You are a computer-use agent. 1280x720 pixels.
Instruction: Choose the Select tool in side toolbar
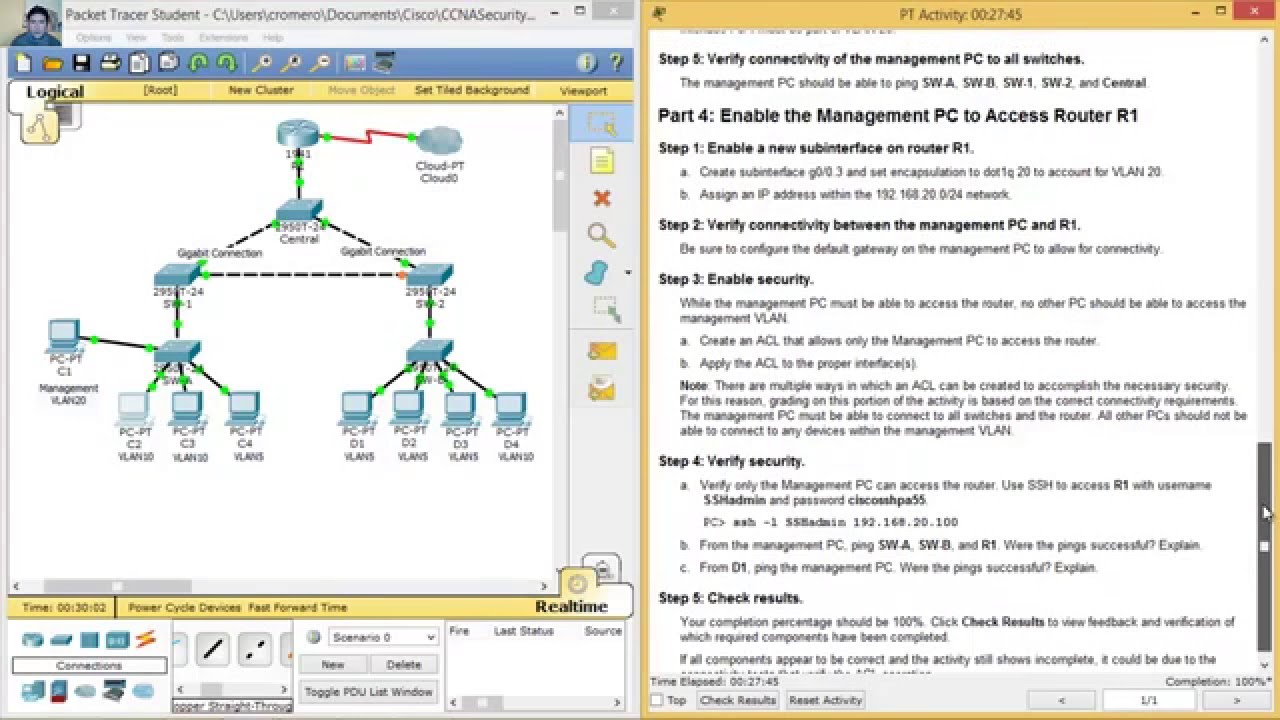coord(601,123)
